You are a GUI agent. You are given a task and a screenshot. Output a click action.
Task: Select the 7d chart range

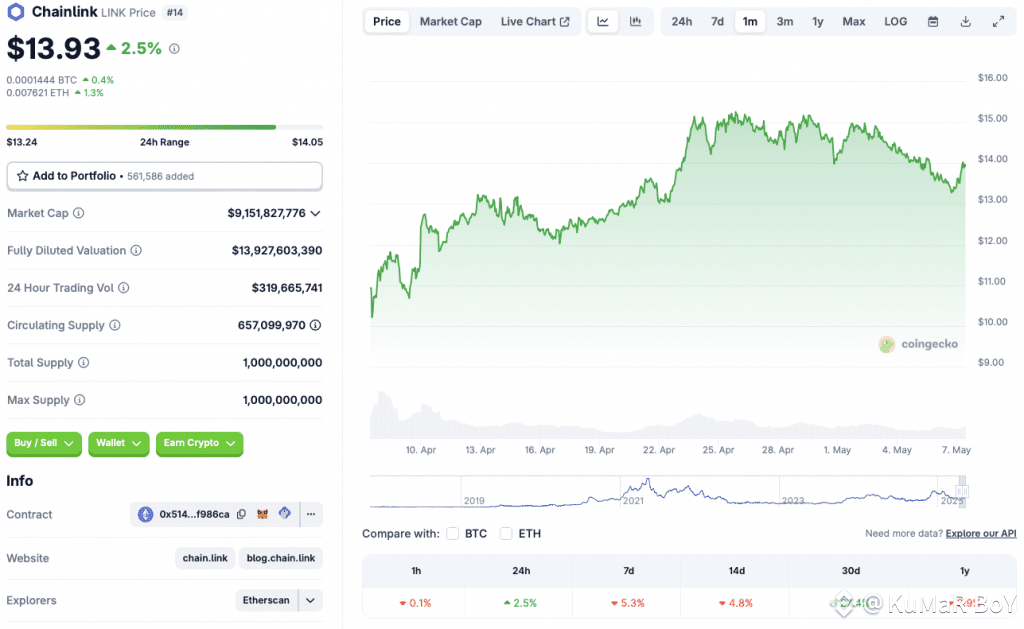click(717, 22)
